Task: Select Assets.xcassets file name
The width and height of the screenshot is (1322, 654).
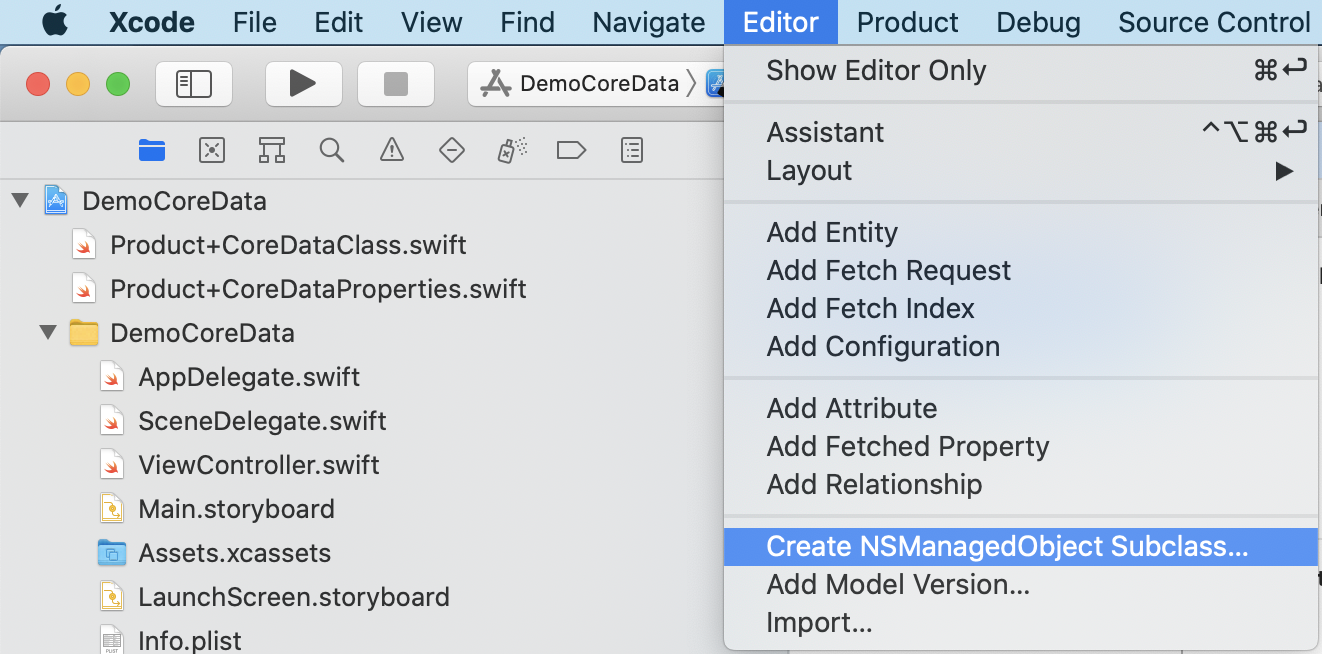Action: coord(234,553)
